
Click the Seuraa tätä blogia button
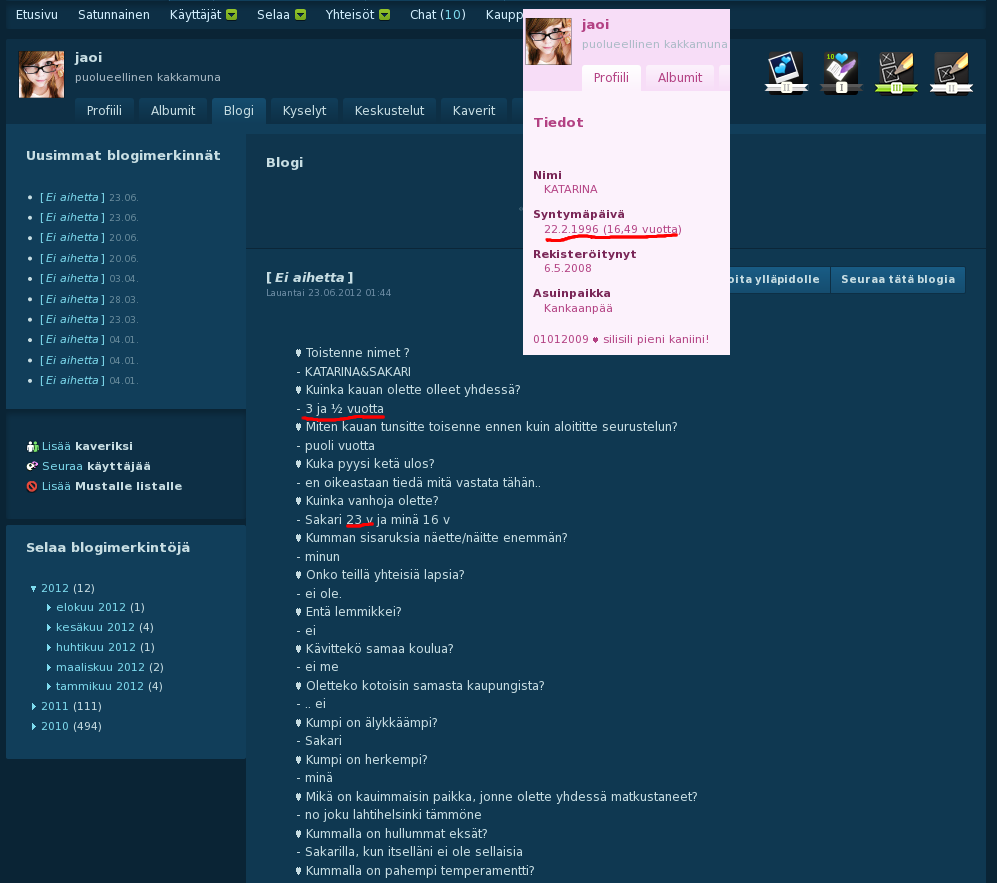(898, 280)
